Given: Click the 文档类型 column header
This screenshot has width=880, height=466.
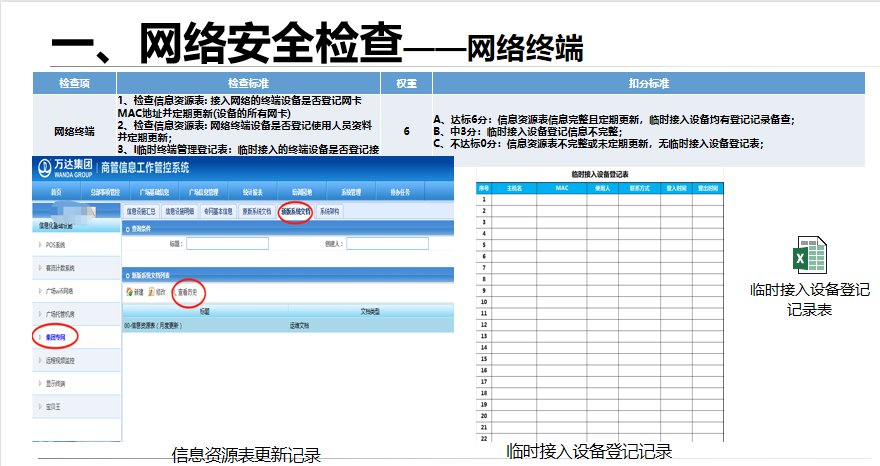Looking at the screenshot, I should tap(370, 311).
